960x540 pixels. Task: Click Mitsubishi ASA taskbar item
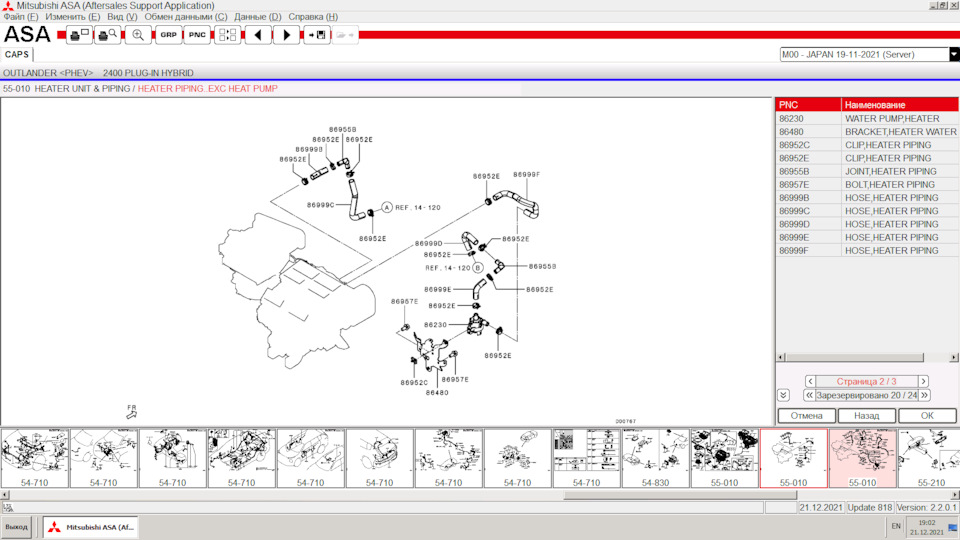[x=91, y=527]
